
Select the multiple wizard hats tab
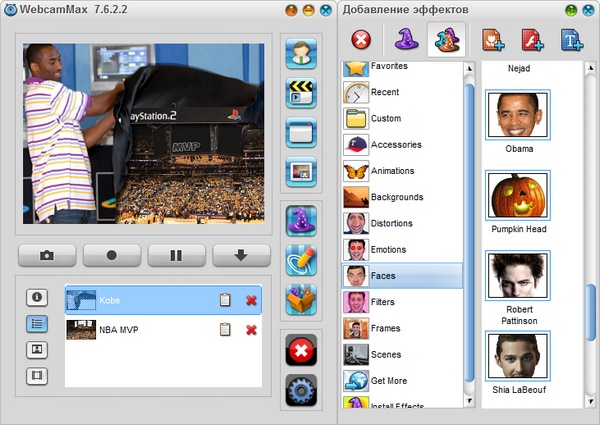pyautogui.click(x=447, y=39)
